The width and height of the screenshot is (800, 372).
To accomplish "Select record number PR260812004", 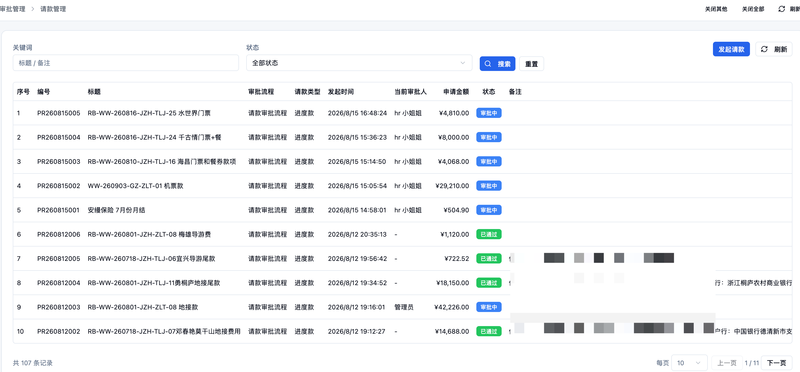I will [59, 283].
